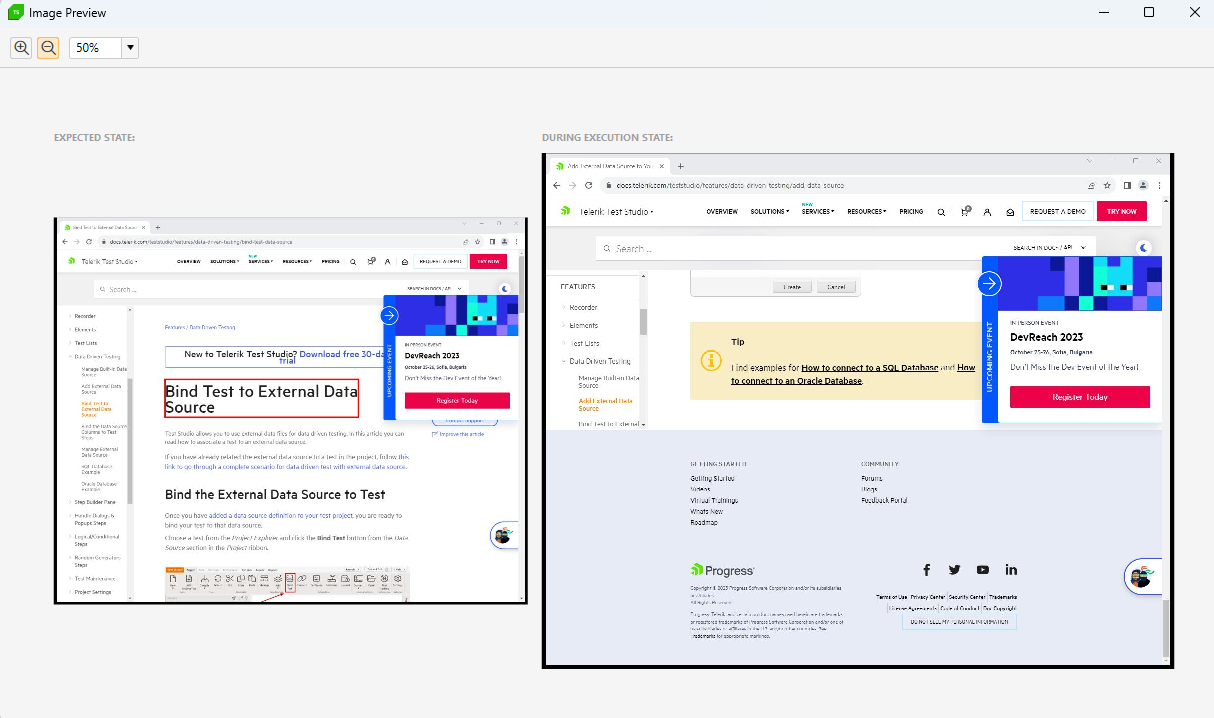Open the 50% zoom level dropdown arrow
This screenshot has height=718, width=1214.
[130, 47]
